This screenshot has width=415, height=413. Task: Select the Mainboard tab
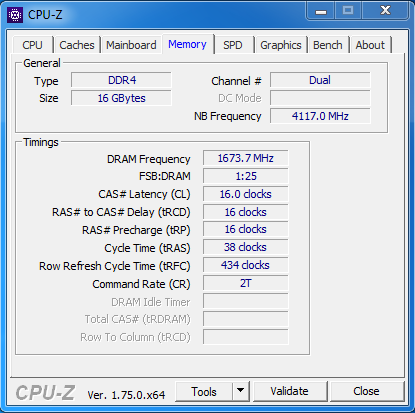[131, 45]
